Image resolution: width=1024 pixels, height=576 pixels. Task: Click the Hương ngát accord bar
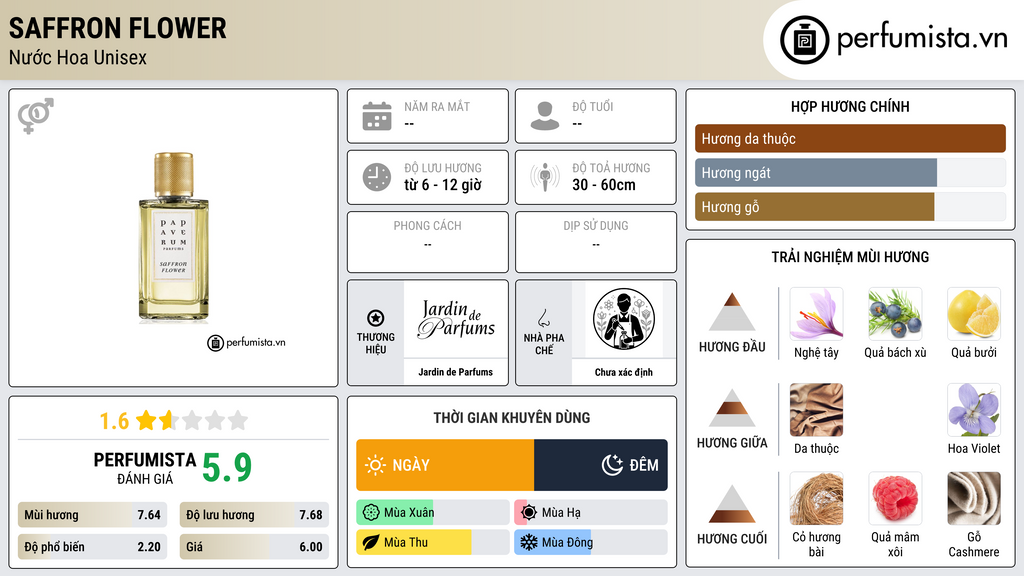[x=850, y=173]
